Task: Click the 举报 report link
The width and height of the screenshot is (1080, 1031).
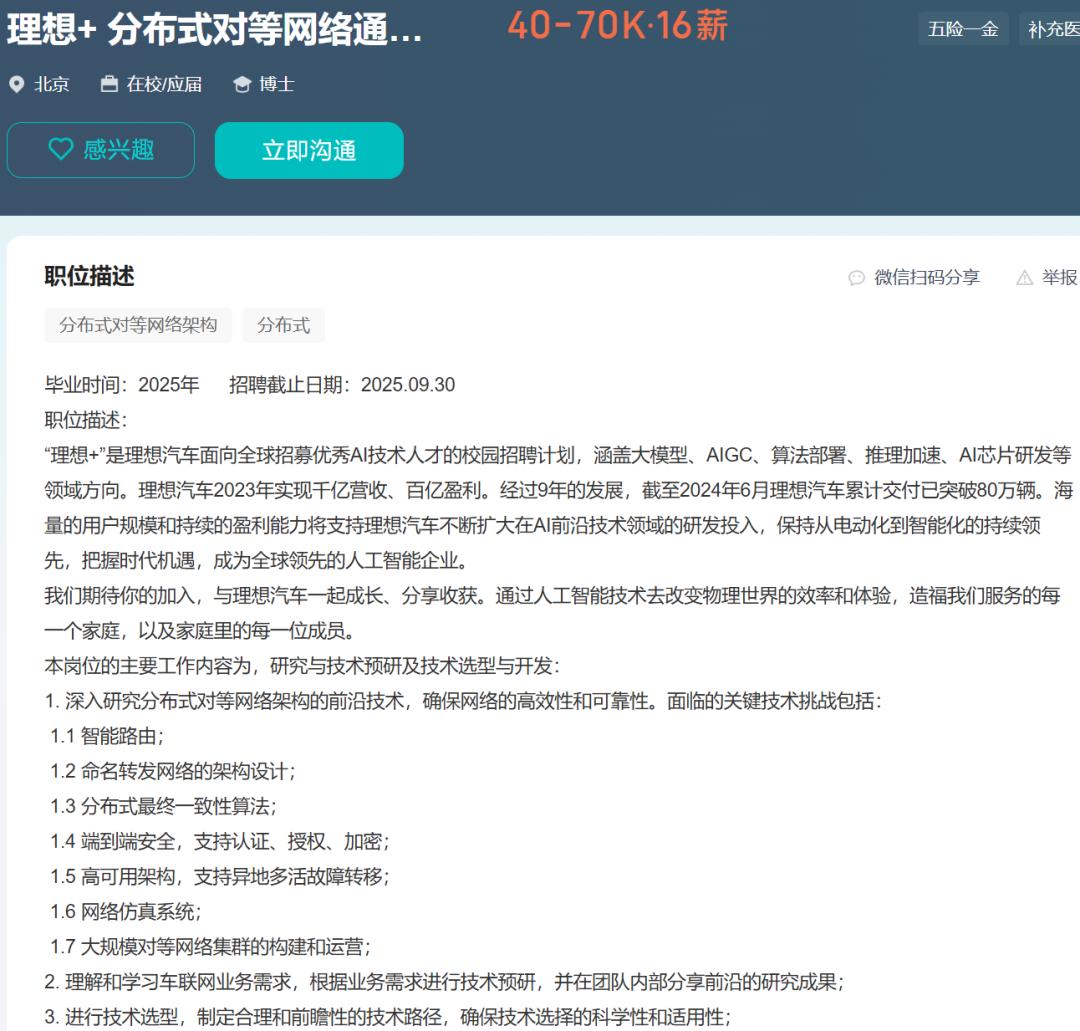Action: [x=1059, y=278]
